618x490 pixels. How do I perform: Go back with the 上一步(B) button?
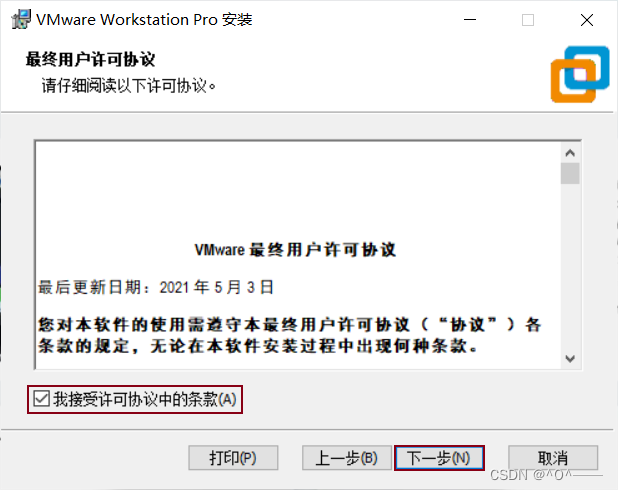(x=347, y=458)
